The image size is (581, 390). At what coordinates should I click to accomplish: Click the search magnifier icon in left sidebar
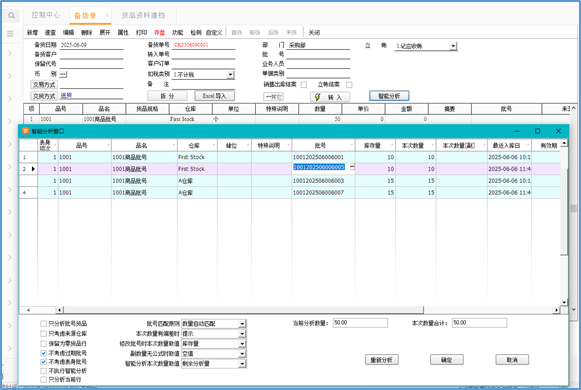(11, 16)
